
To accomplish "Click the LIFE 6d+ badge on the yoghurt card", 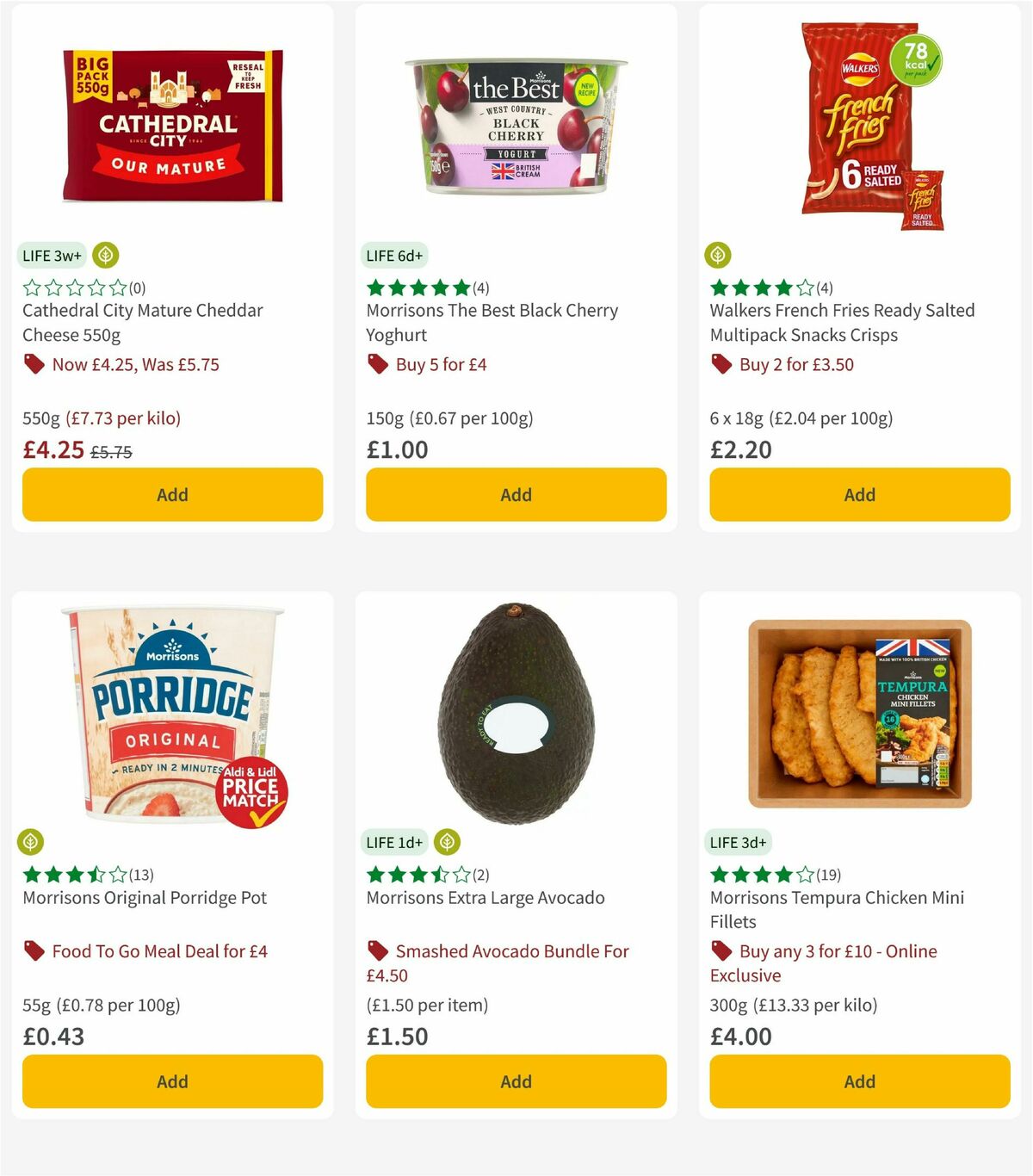I will click(x=394, y=255).
